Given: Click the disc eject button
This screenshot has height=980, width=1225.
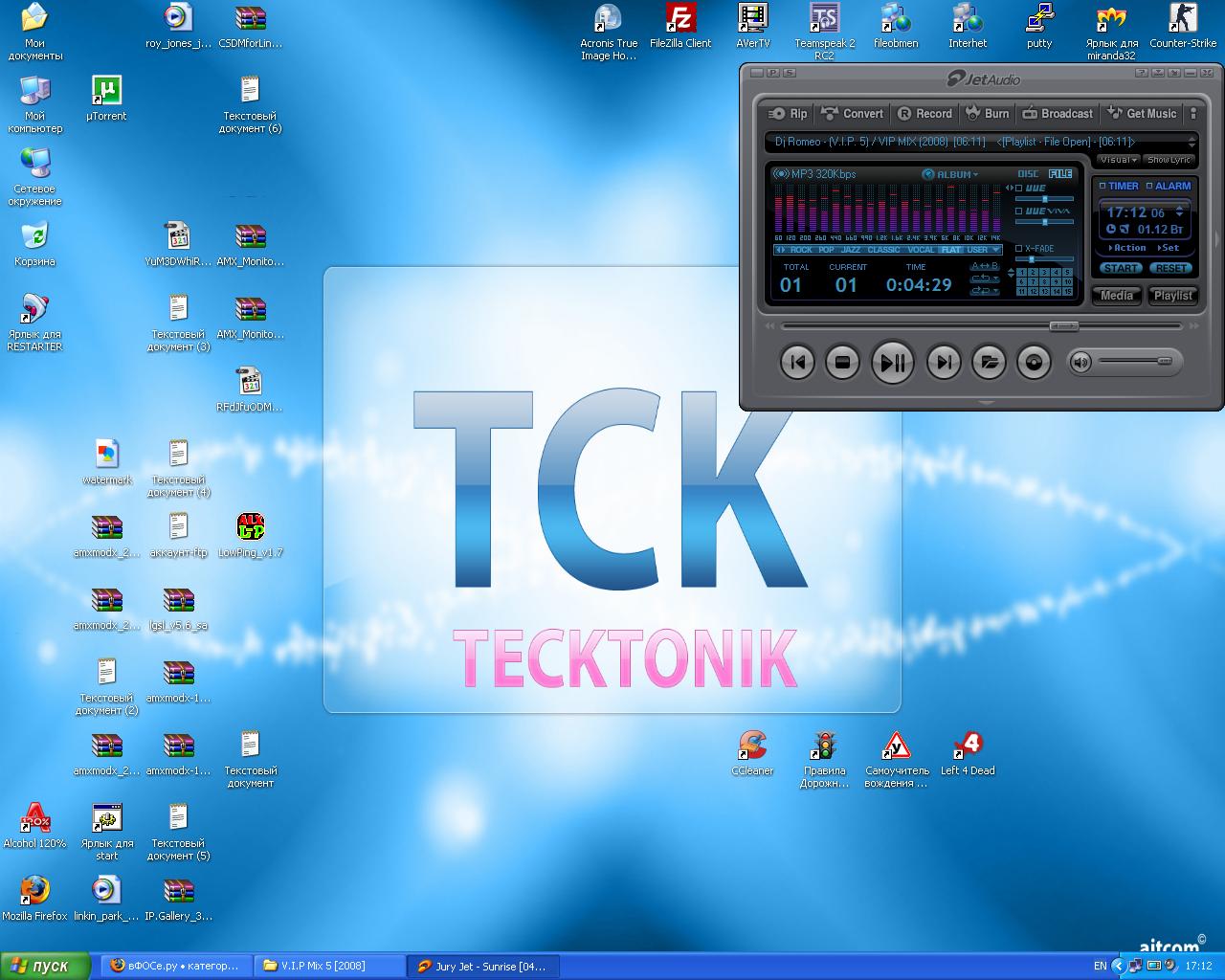Looking at the screenshot, I should 1033,363.
